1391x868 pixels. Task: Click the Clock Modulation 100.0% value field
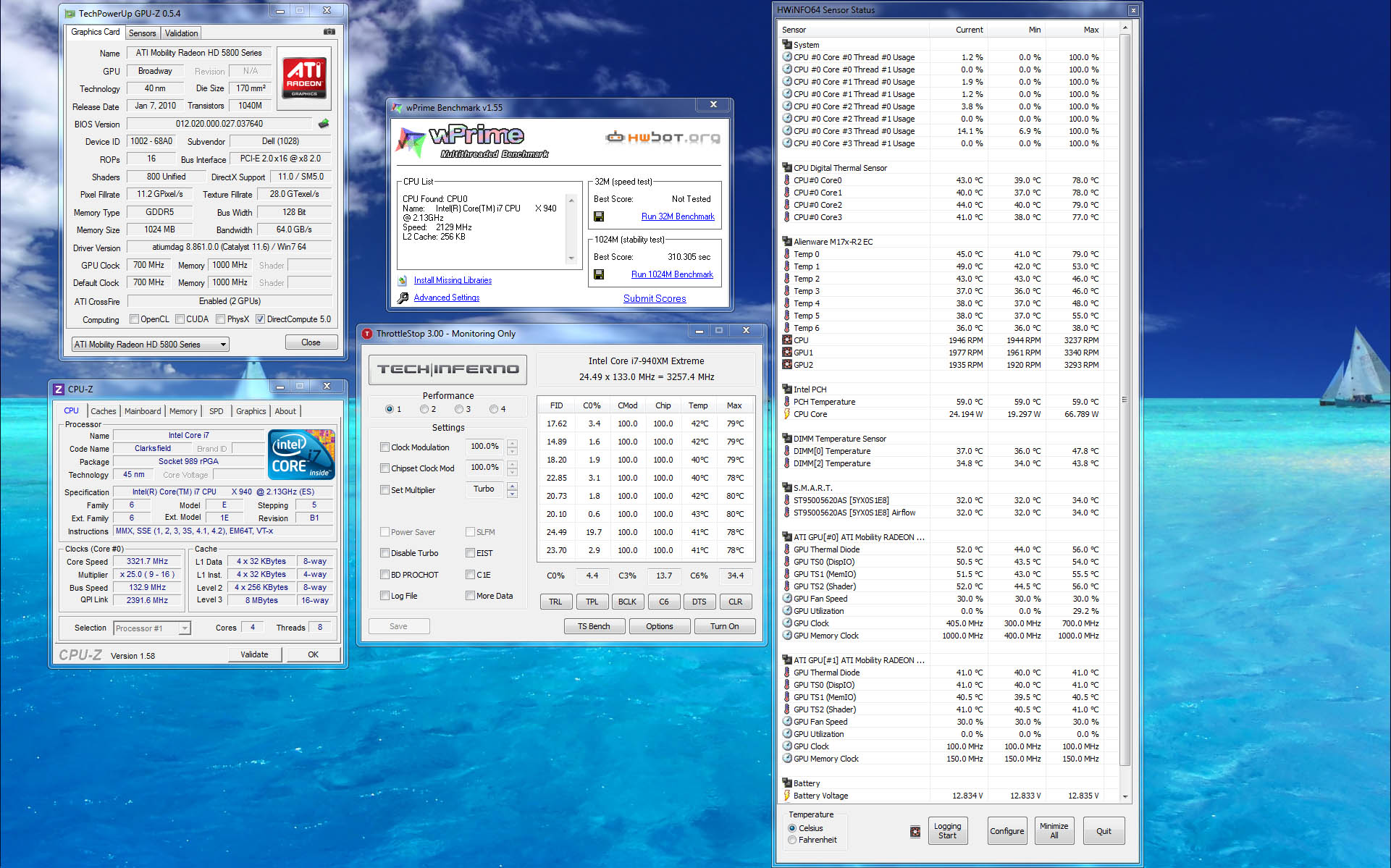pos(484,447)
